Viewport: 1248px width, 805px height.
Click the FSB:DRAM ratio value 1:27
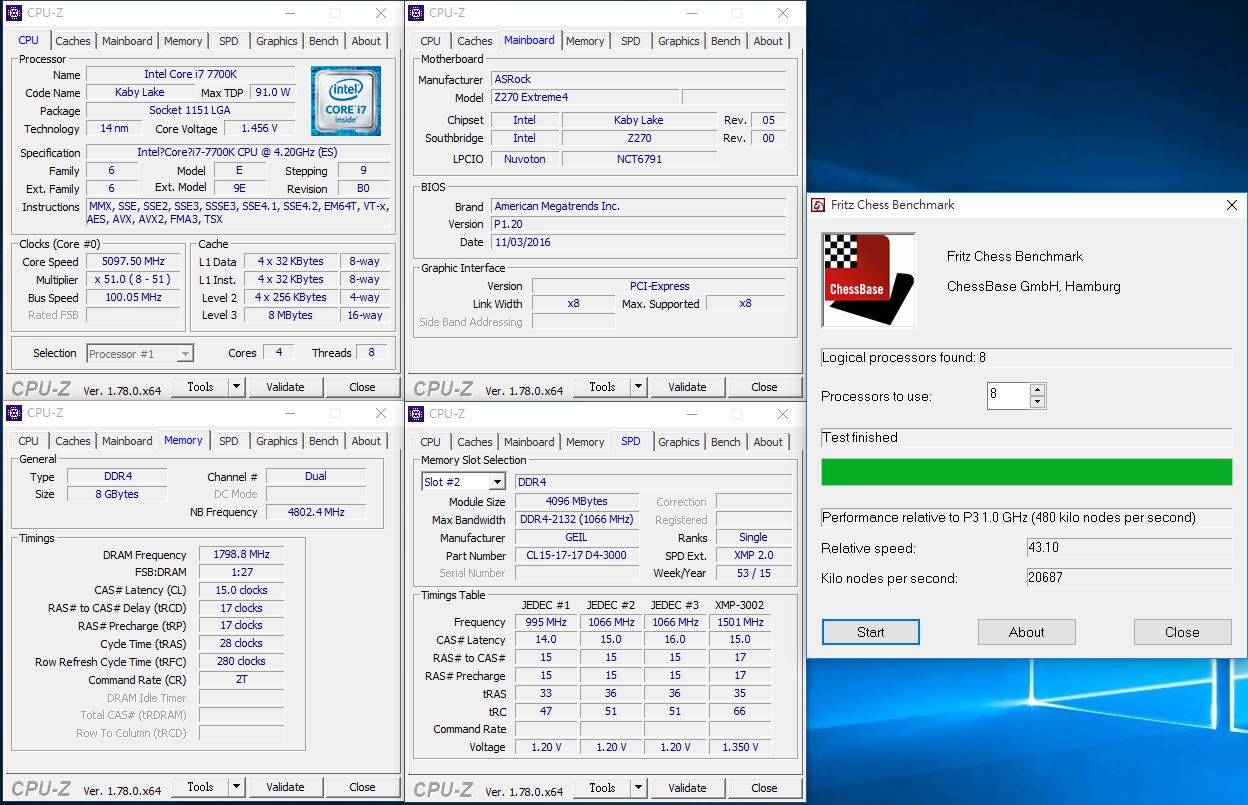click(241, 572)
